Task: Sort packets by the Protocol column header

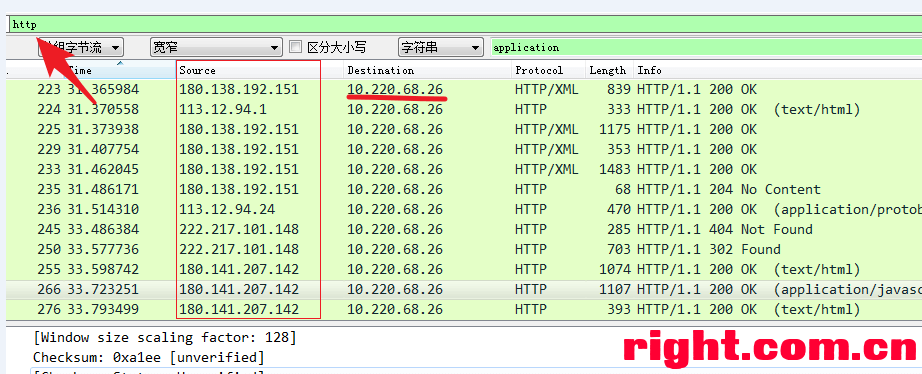Action: [539, 71]
